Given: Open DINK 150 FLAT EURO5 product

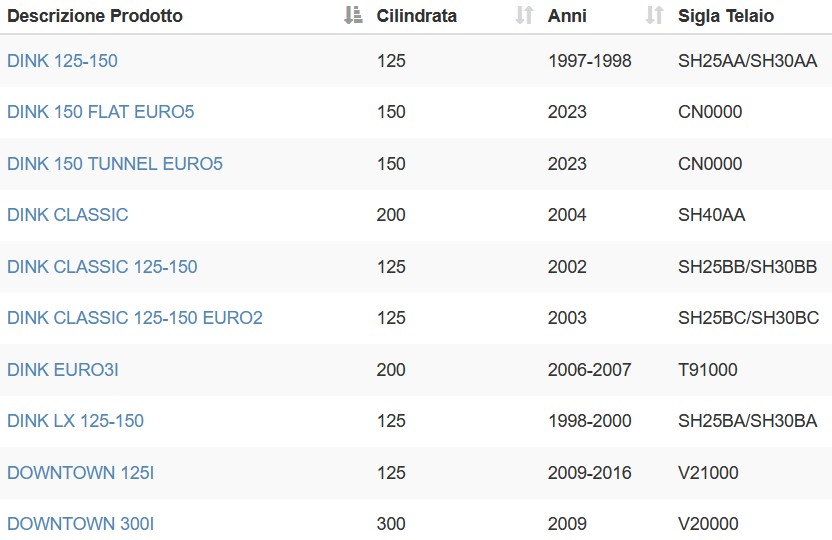Looking at the screenshot, I should [x=101, y=112].
